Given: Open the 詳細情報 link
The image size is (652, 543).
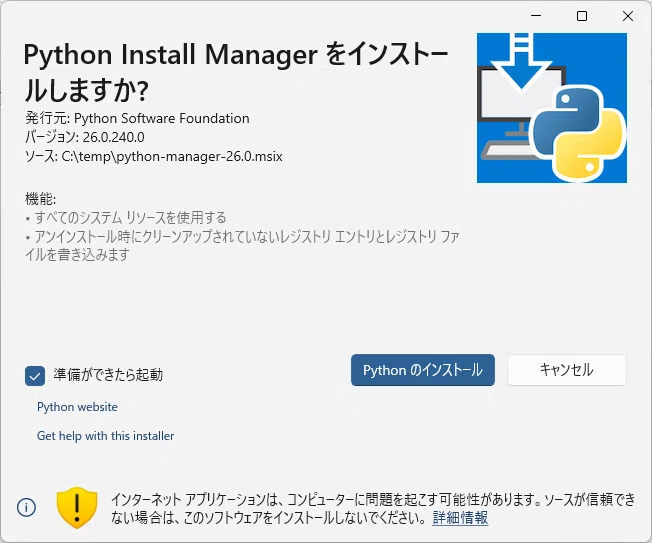Looking at the screenshot, I should click(460, 518).
